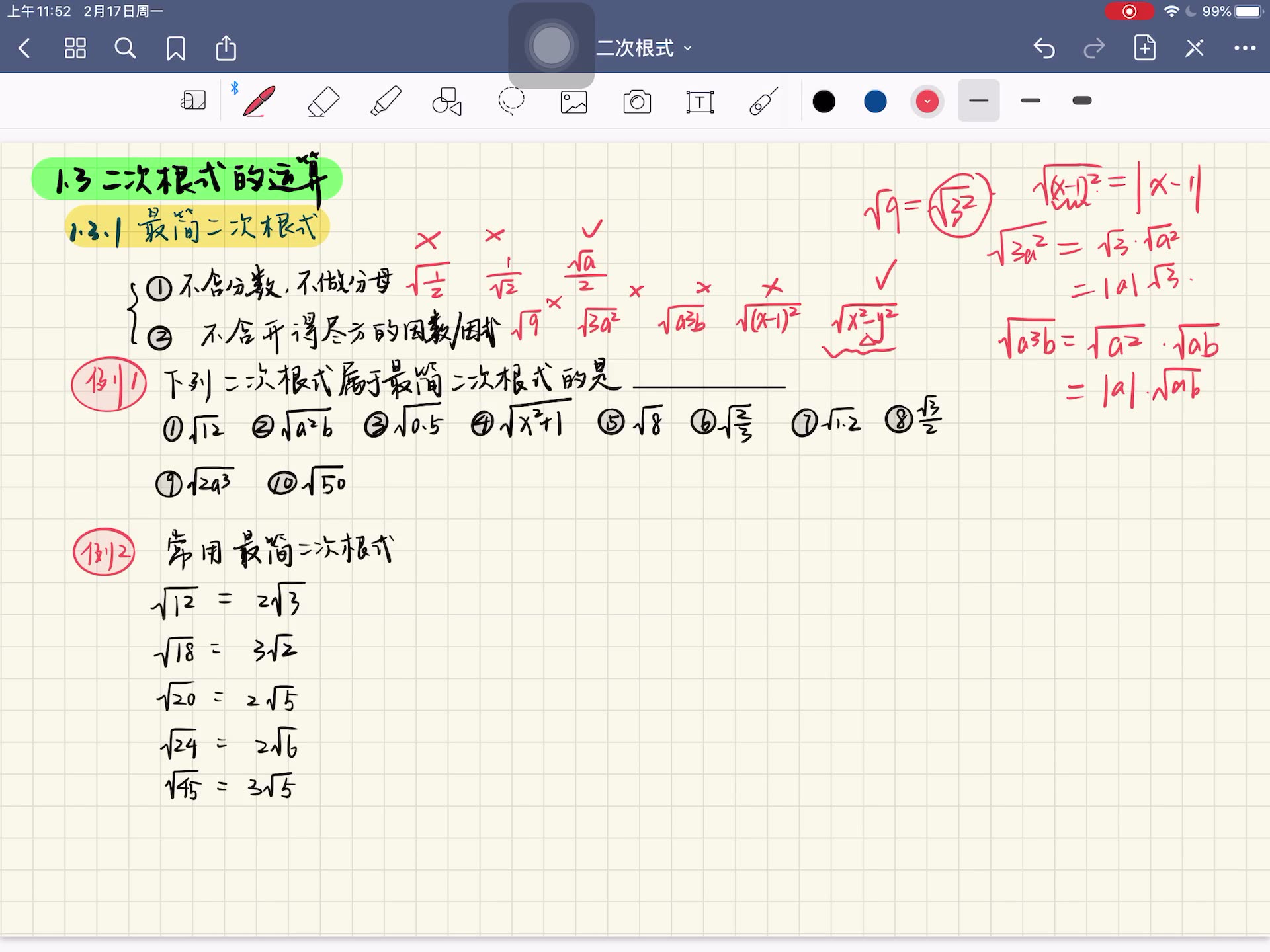Choose the blue pen color
This screenshot has height=952, width=1270.
[875, 102]
